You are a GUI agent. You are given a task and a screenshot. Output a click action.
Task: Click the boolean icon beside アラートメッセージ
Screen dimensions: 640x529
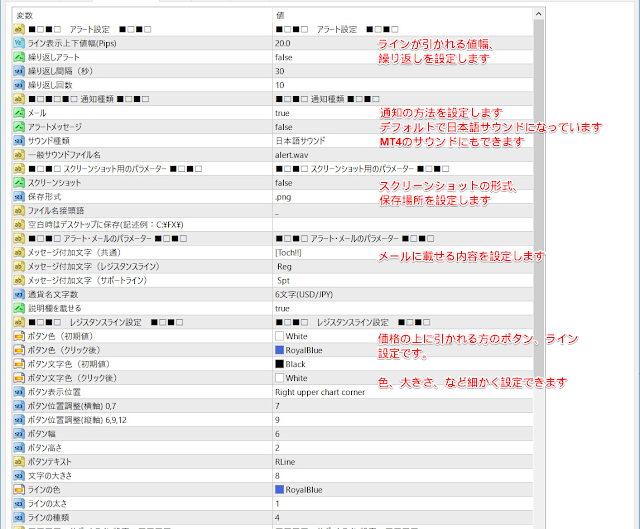point(19,127)
